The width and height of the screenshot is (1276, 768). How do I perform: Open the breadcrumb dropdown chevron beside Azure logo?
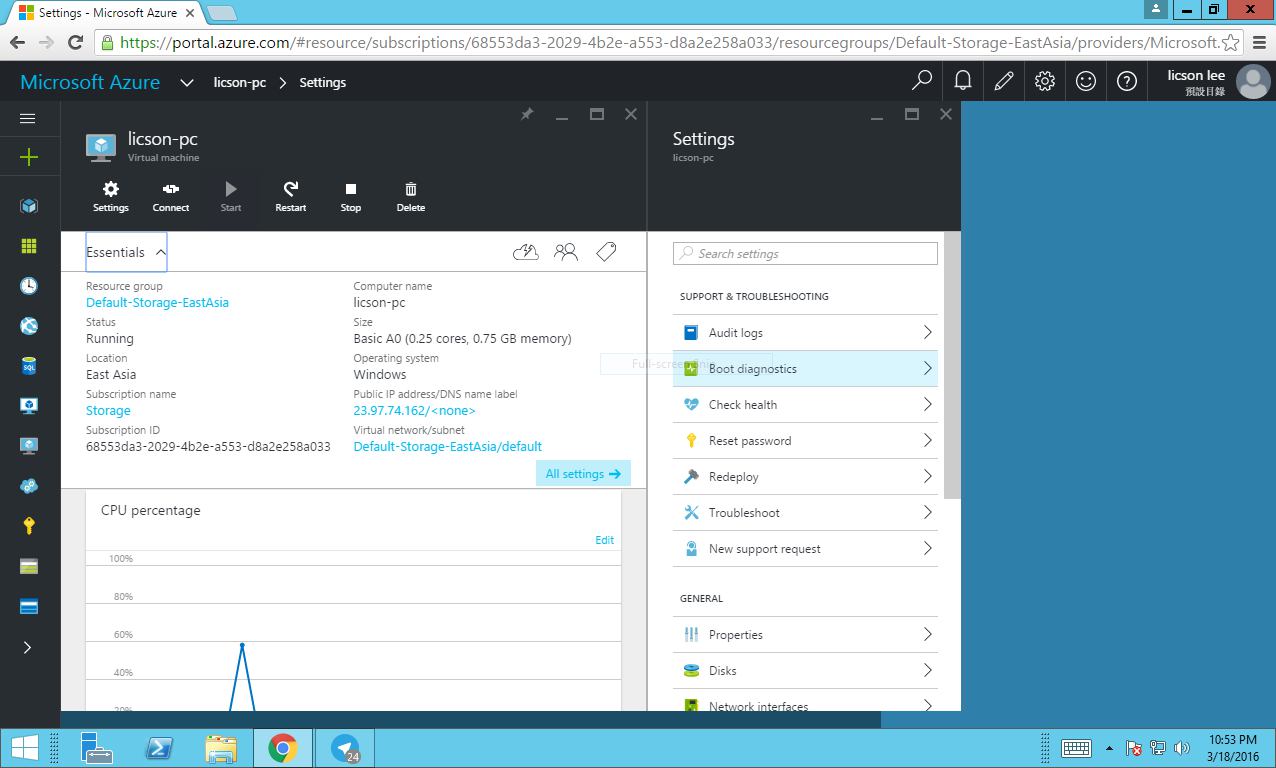click(x=187, y=82)
